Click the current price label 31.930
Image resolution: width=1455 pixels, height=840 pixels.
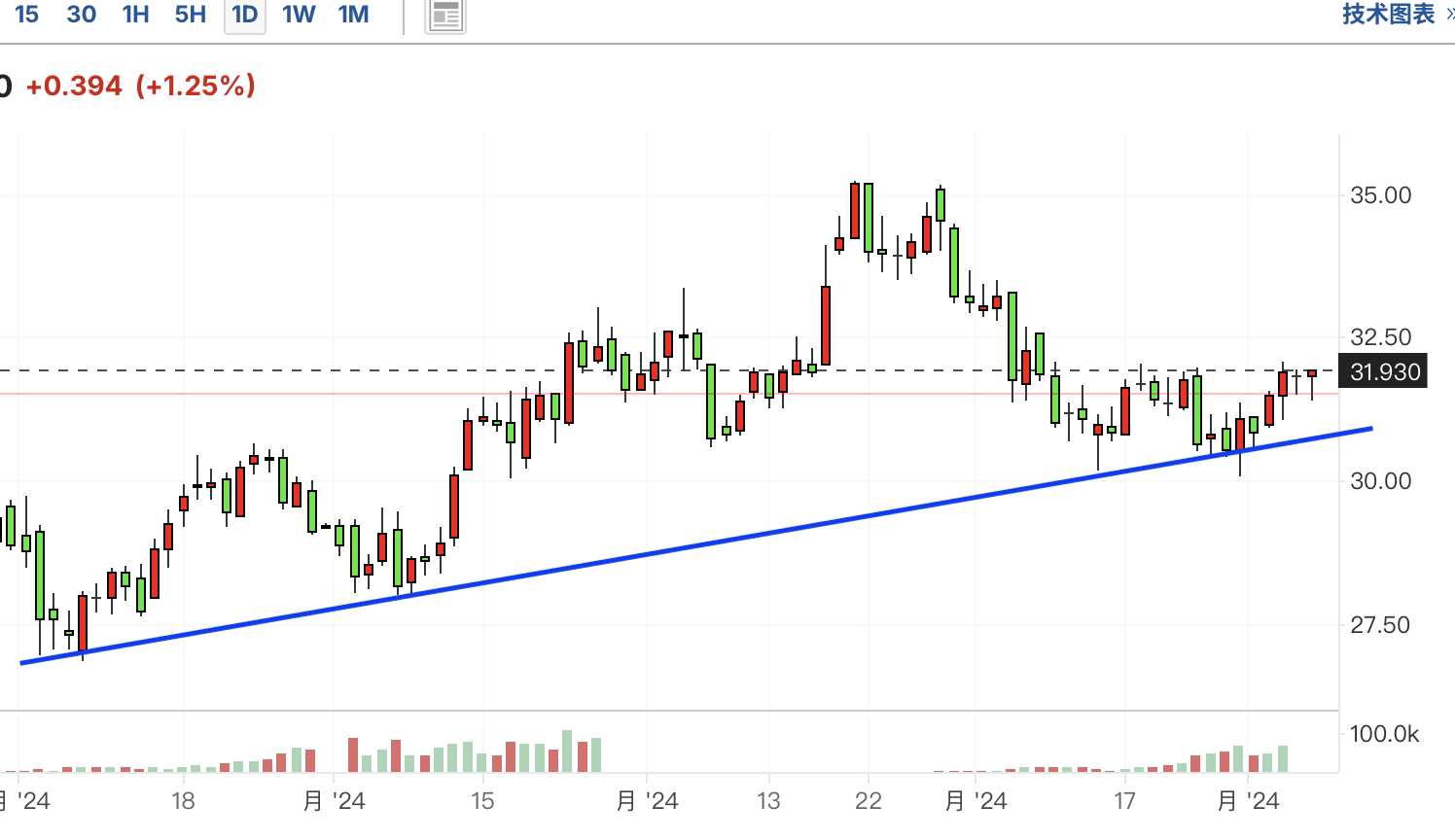point(1384,371)
